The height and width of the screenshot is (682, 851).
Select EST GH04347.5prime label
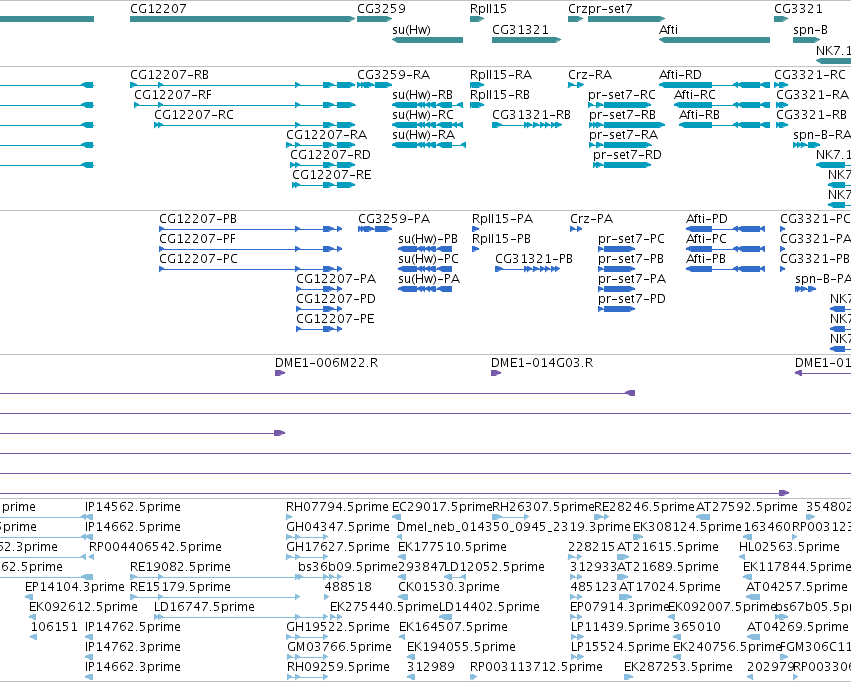338,527
